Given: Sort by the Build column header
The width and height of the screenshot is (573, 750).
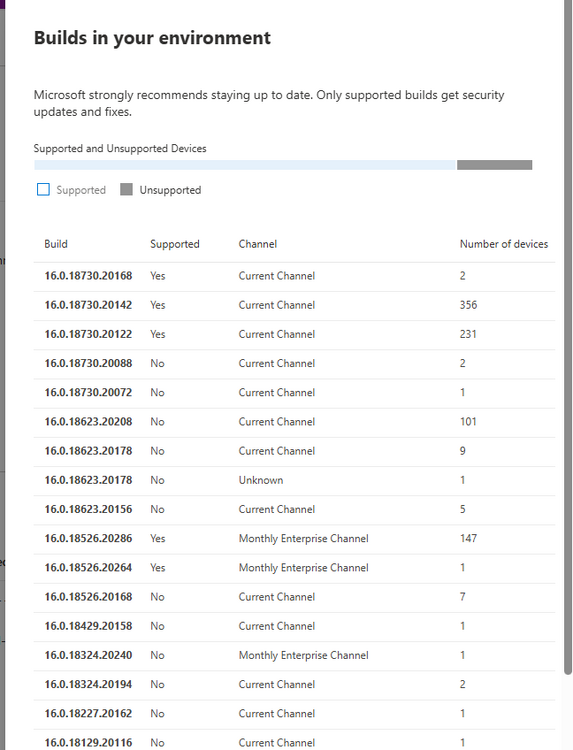Looking at the screenshot, I should click(x=56, y=244).
